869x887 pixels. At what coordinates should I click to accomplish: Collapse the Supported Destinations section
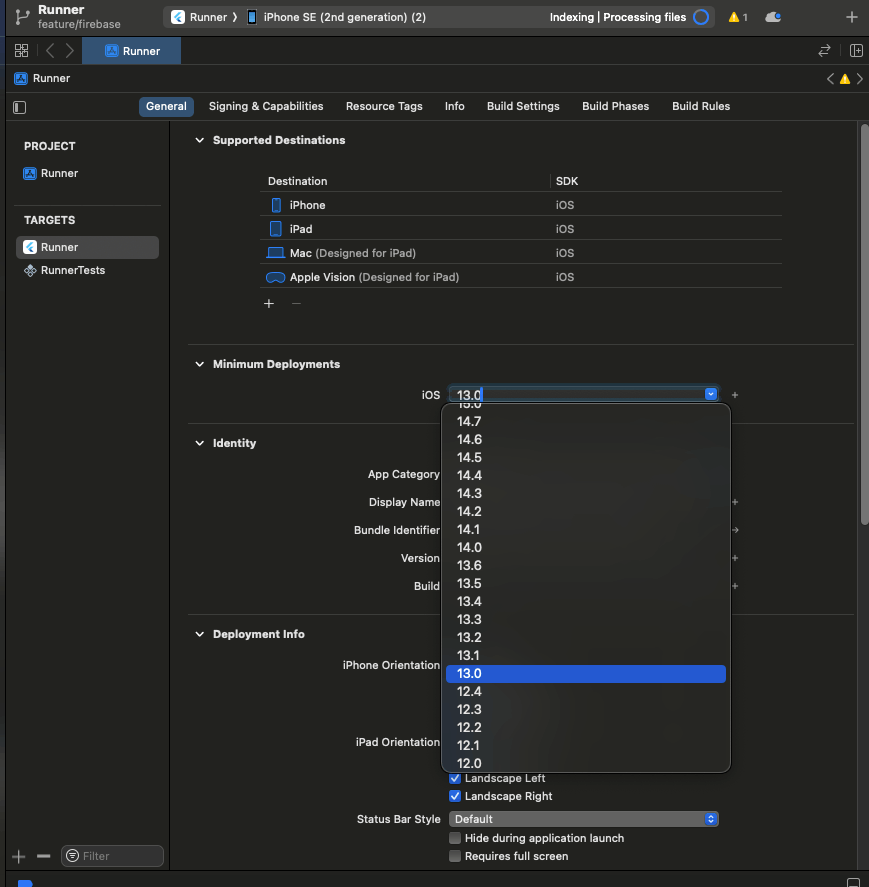pos(200,140)
